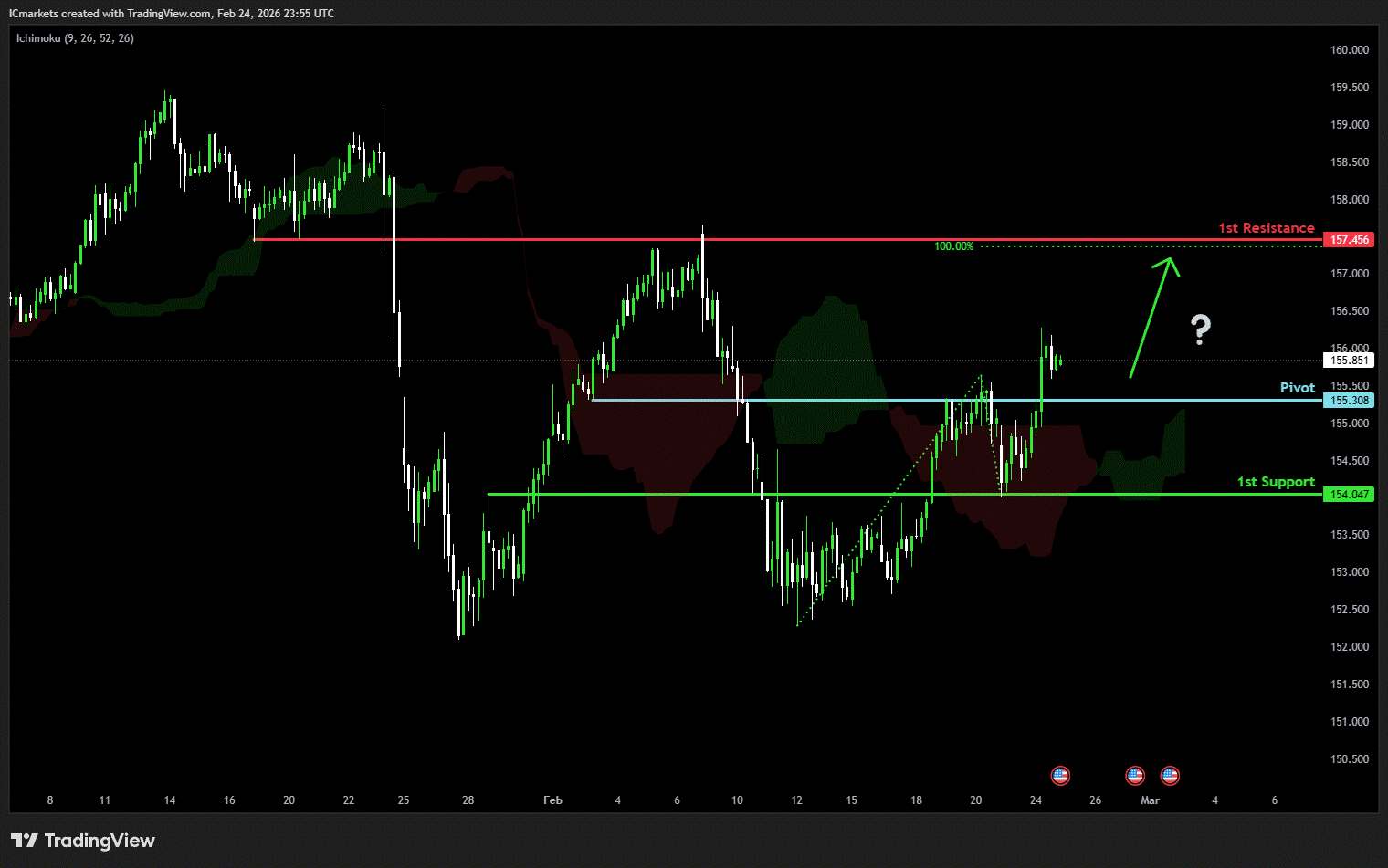Click the blue 155.308 pivot price tag
Screen dimensions: 1388x868
tap(1348, 401)
